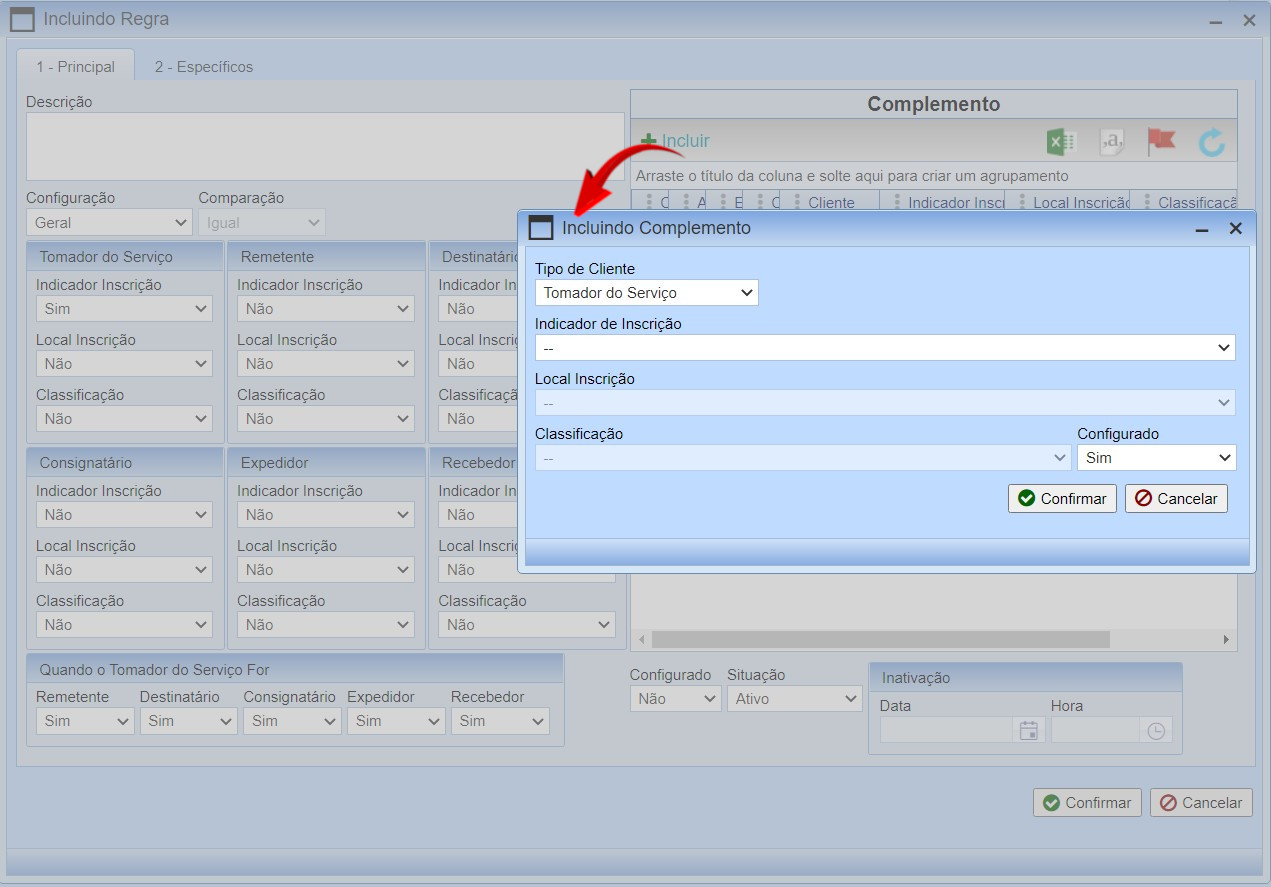This screenshot has width=1271, height=887.
Task: Open Remetente dropdown under Quando o Tomador
Action: tap(84, 721)
